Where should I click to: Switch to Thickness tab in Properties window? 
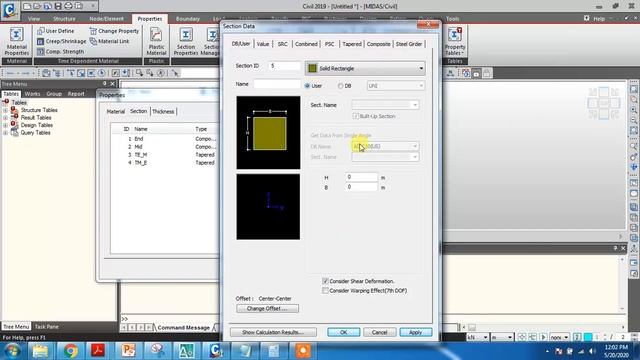click(x=163, y=111)
